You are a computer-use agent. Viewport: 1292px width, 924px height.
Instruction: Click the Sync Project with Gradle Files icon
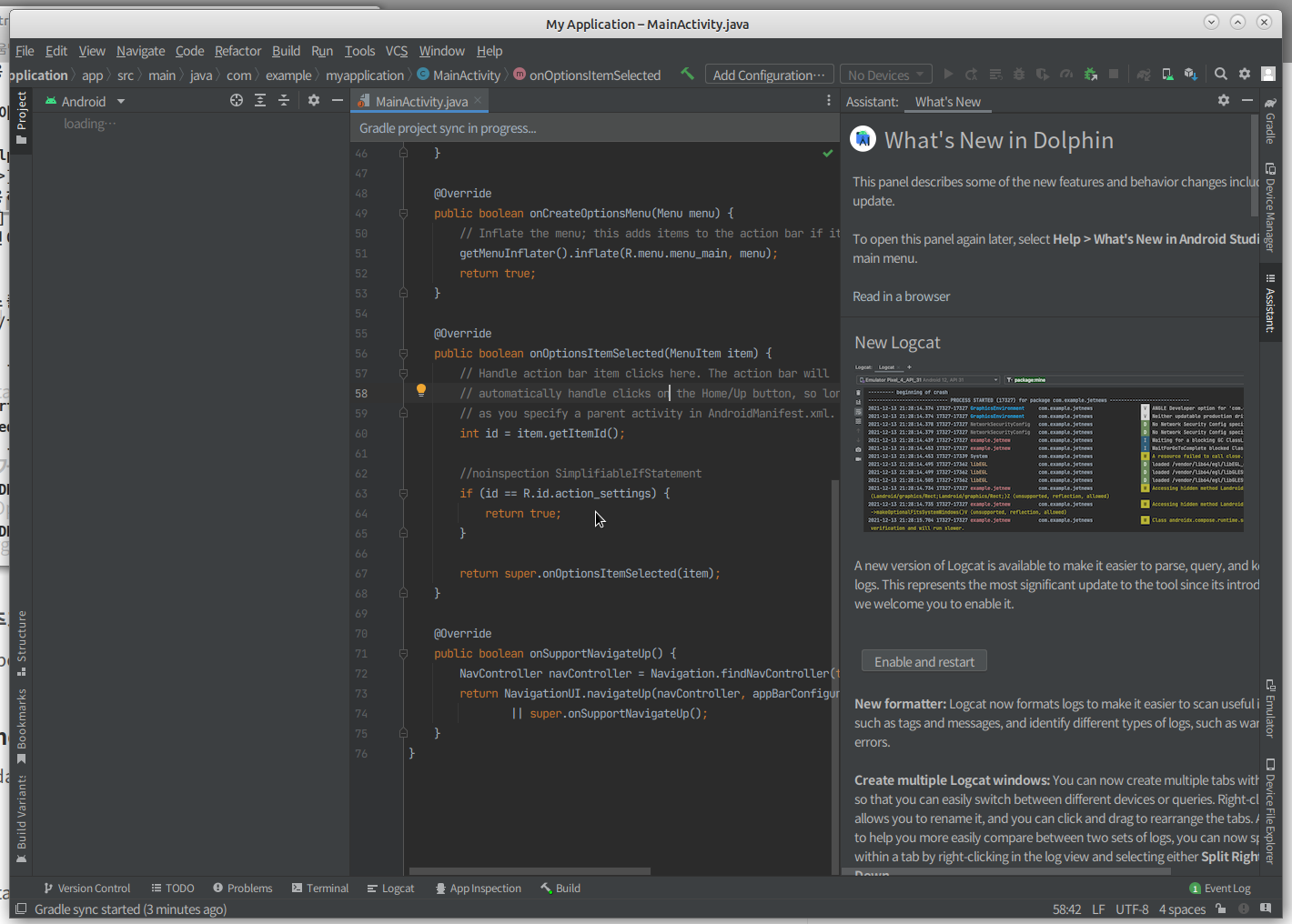[x=1144, y=75]
